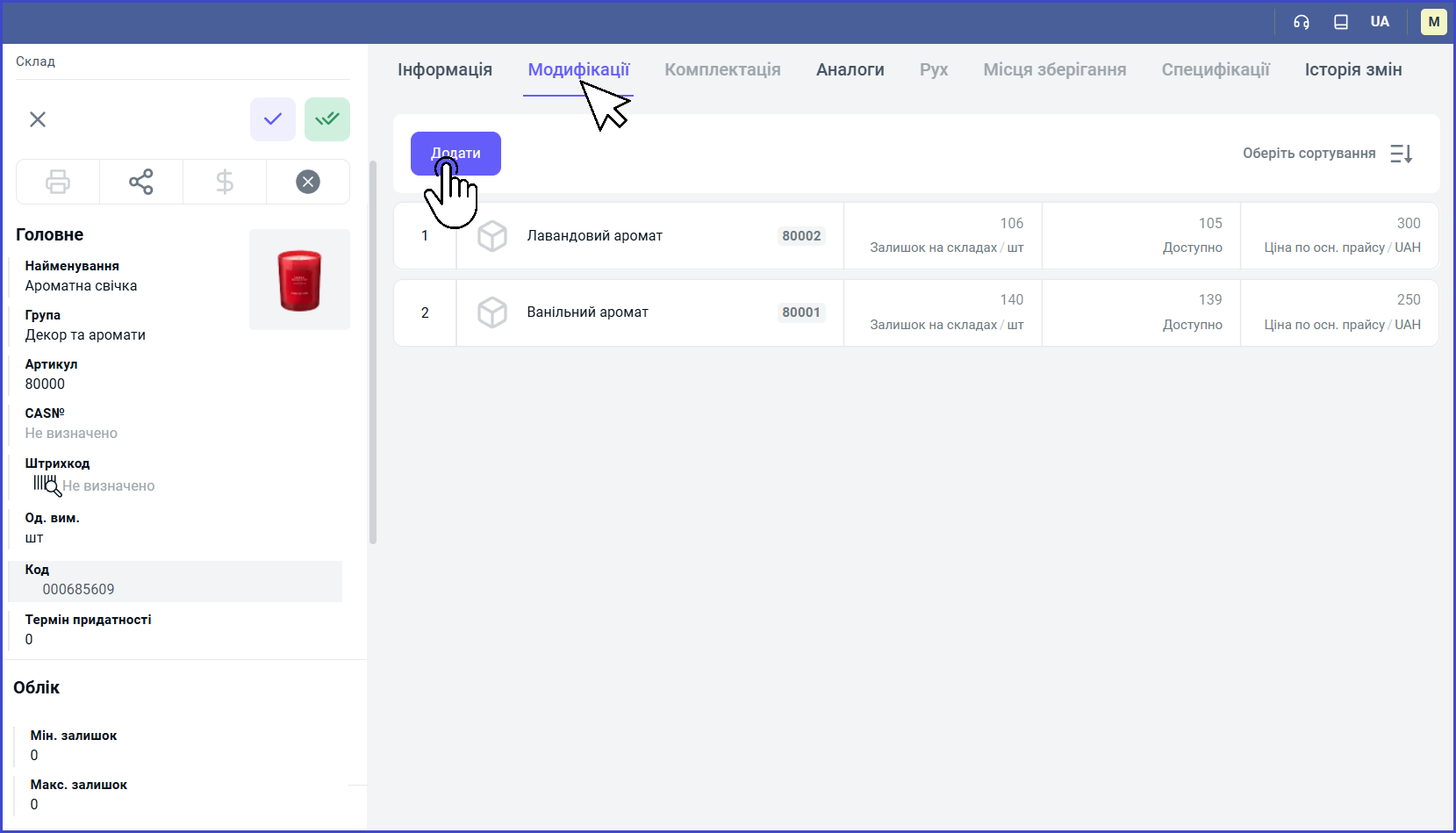
Task: Click price value 250
Action: (1409, 299)
